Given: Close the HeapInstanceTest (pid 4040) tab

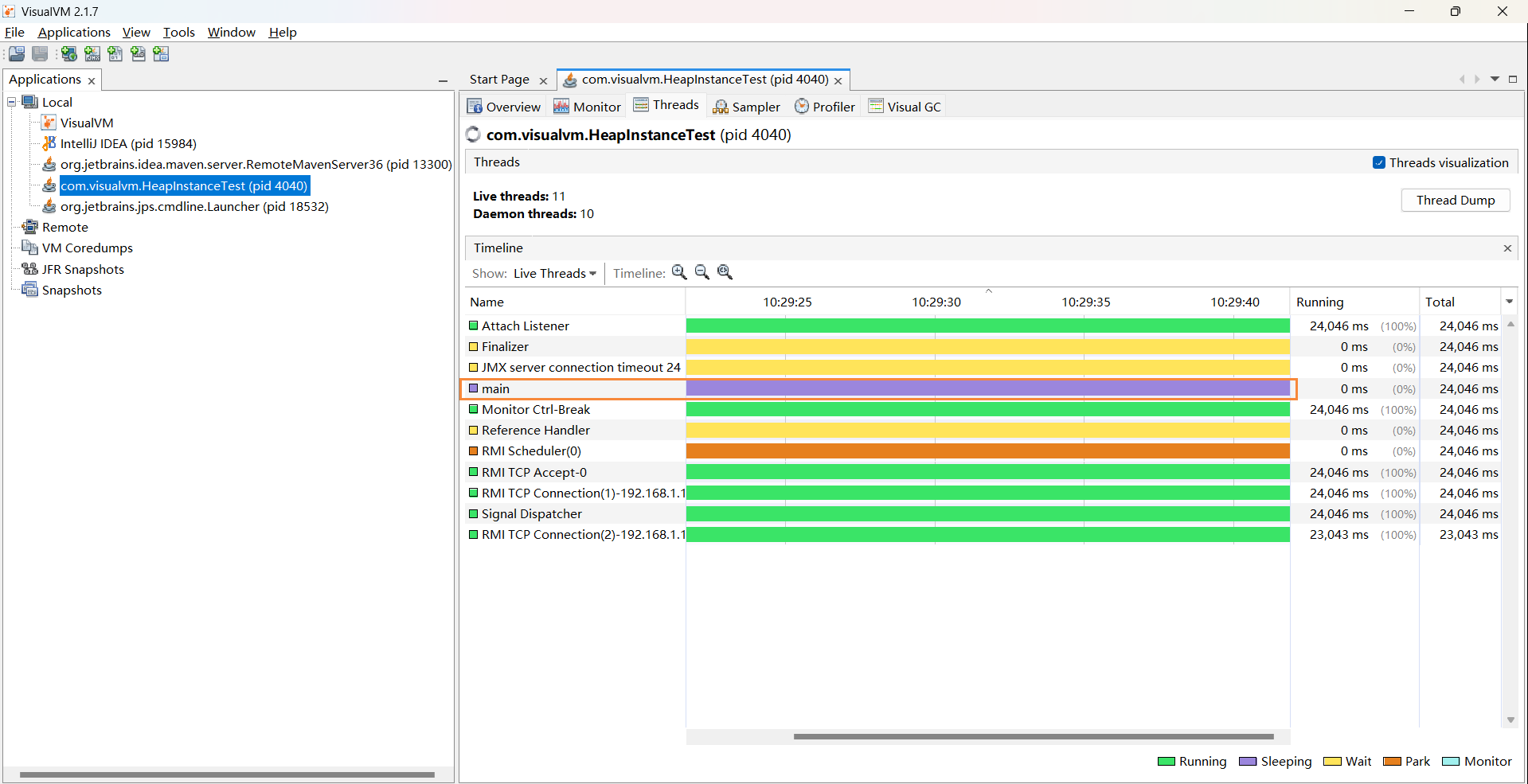Looking at the screenshot, I should click(838, 81).
